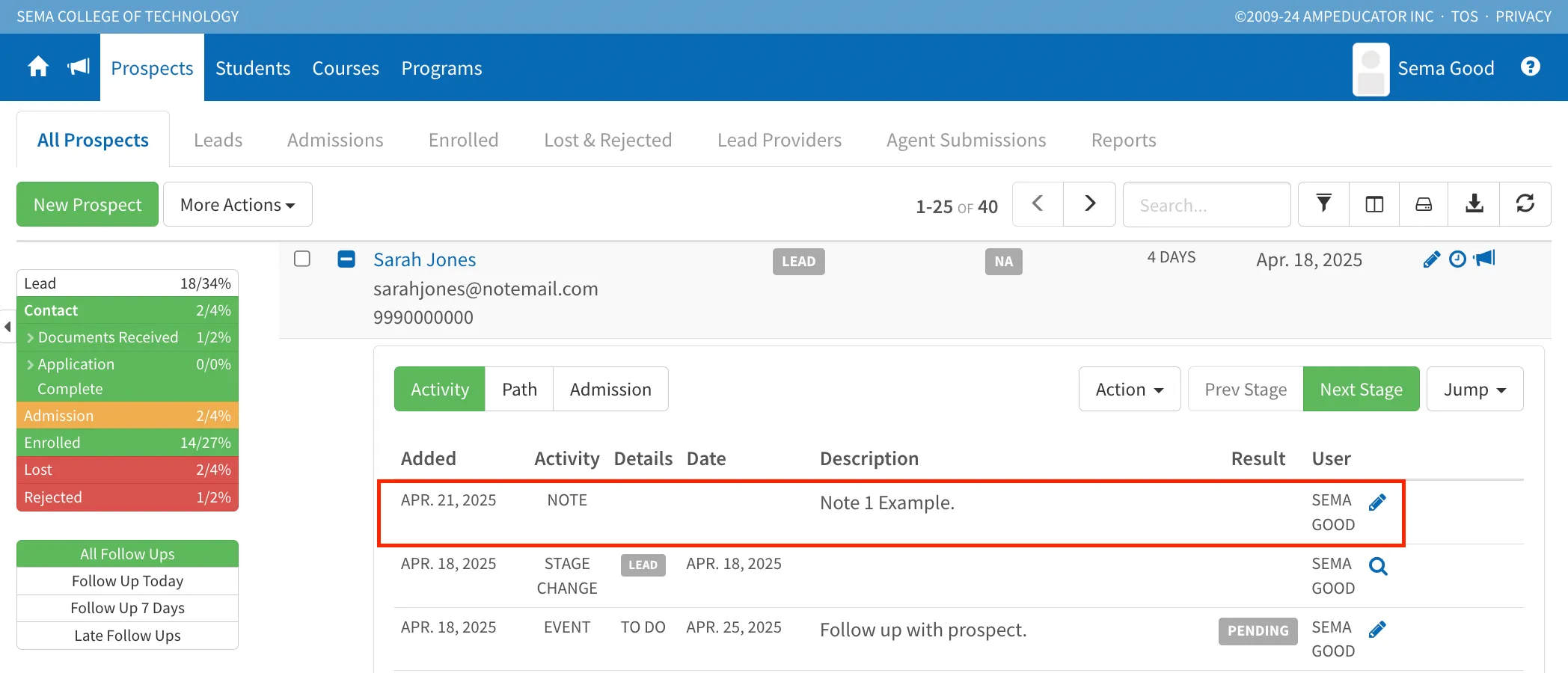Open the clock icon for Sarah Jones
Screen dimensions: 1568x673
(x=1457, y=259)
